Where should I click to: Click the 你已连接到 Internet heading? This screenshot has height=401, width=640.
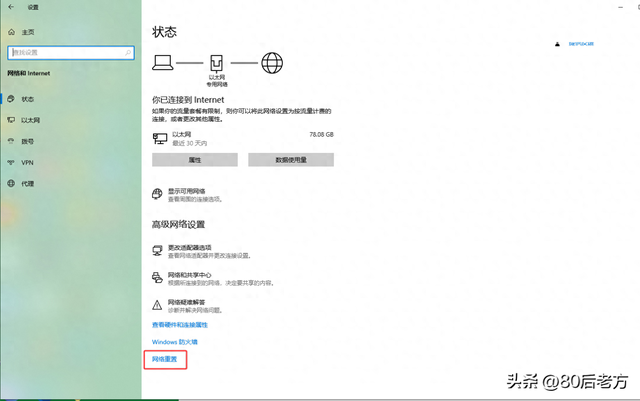[188, 100]
